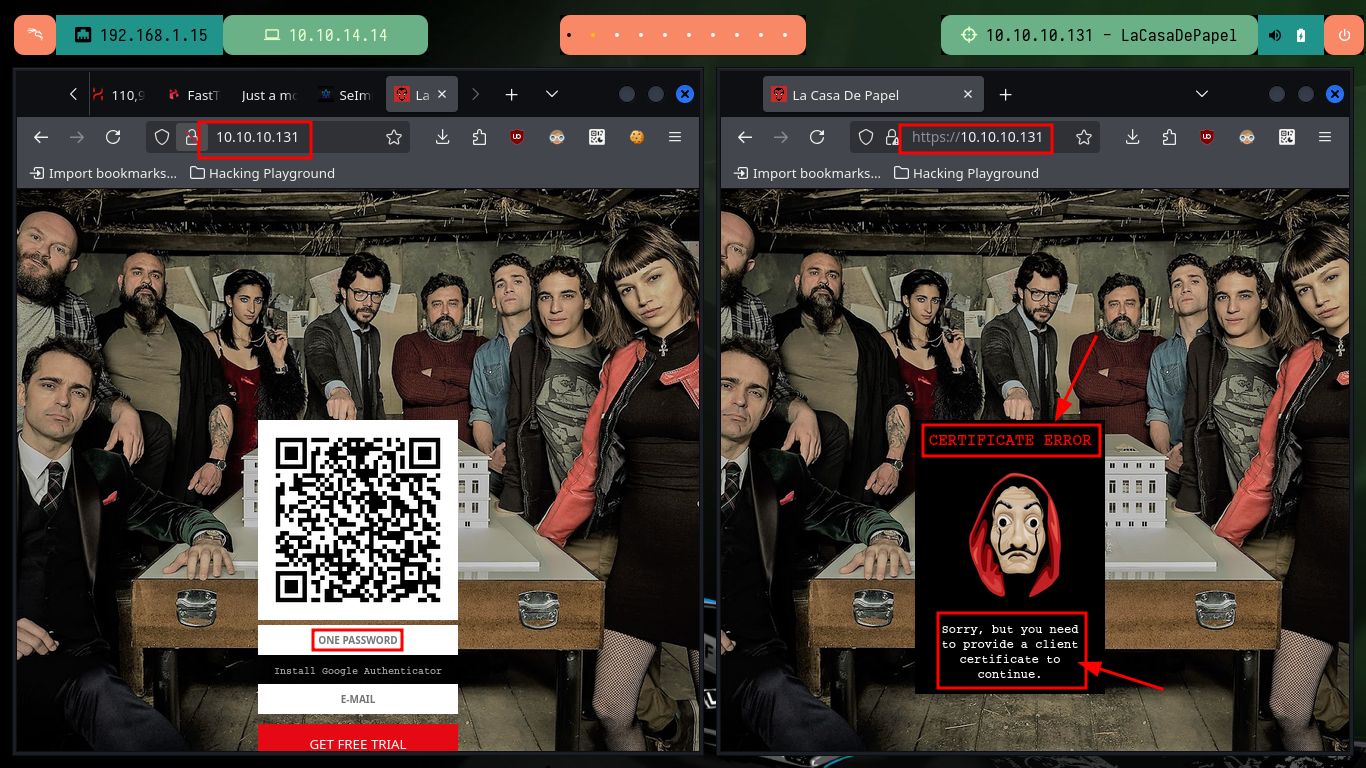Image resolution: width=1366 pixels, height=768 pixels.
Task: Switch to the 'FastT' tab in left browser
Action: click(x=193, y=95)
